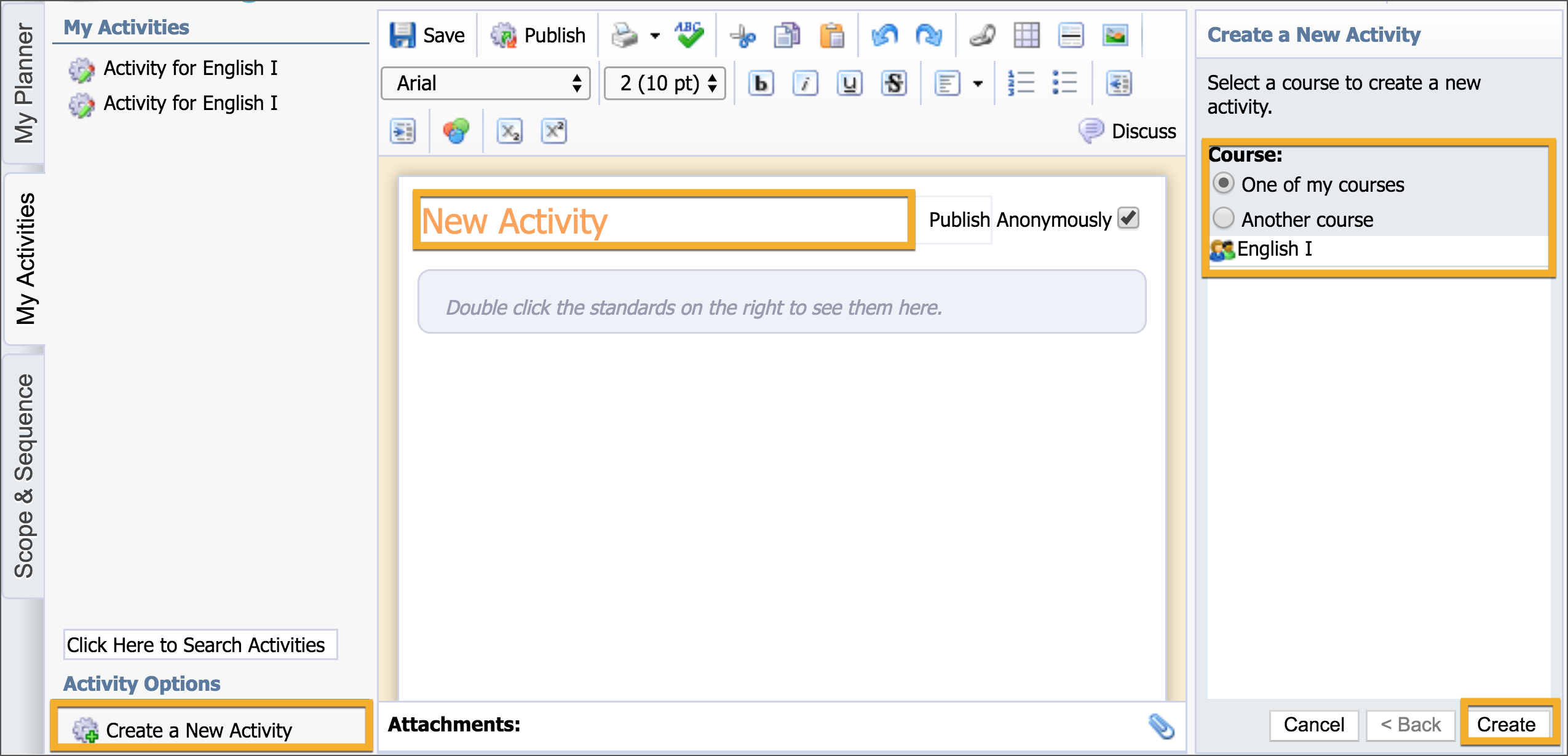Switch to the Scope & Sequence tab
The height and width of the screenshot is (756, 1568).
[23, 475]
